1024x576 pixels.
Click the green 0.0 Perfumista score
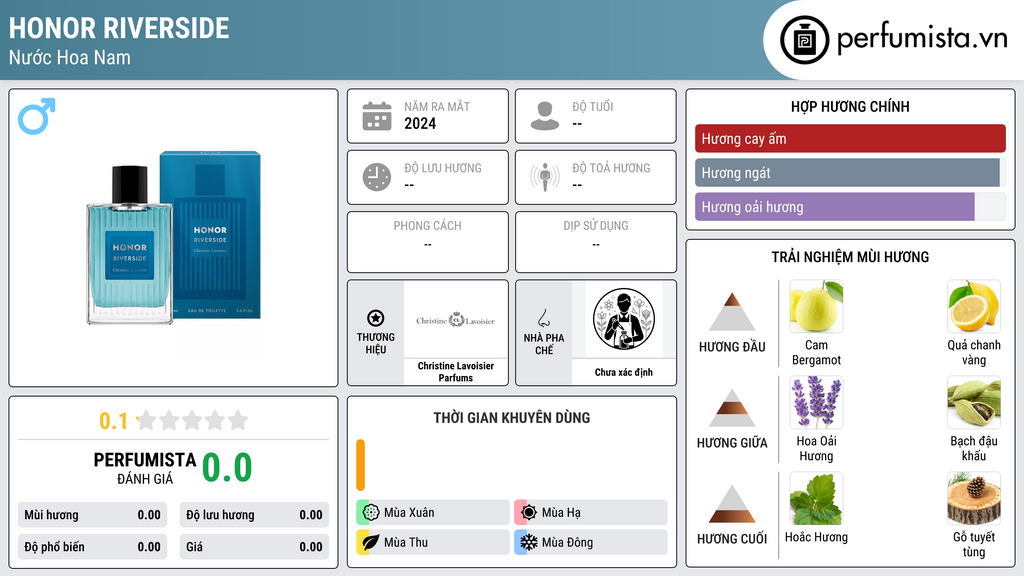pyautogui.click(x=227, y=468)
